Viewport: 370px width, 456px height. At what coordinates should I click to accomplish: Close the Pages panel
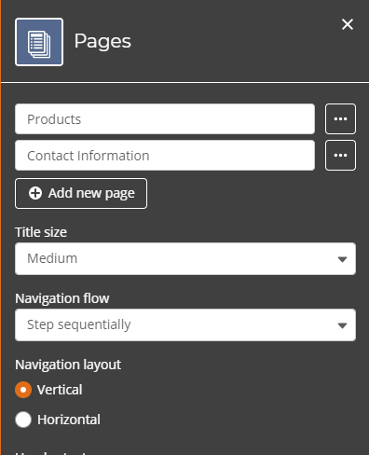coord(347,24)
